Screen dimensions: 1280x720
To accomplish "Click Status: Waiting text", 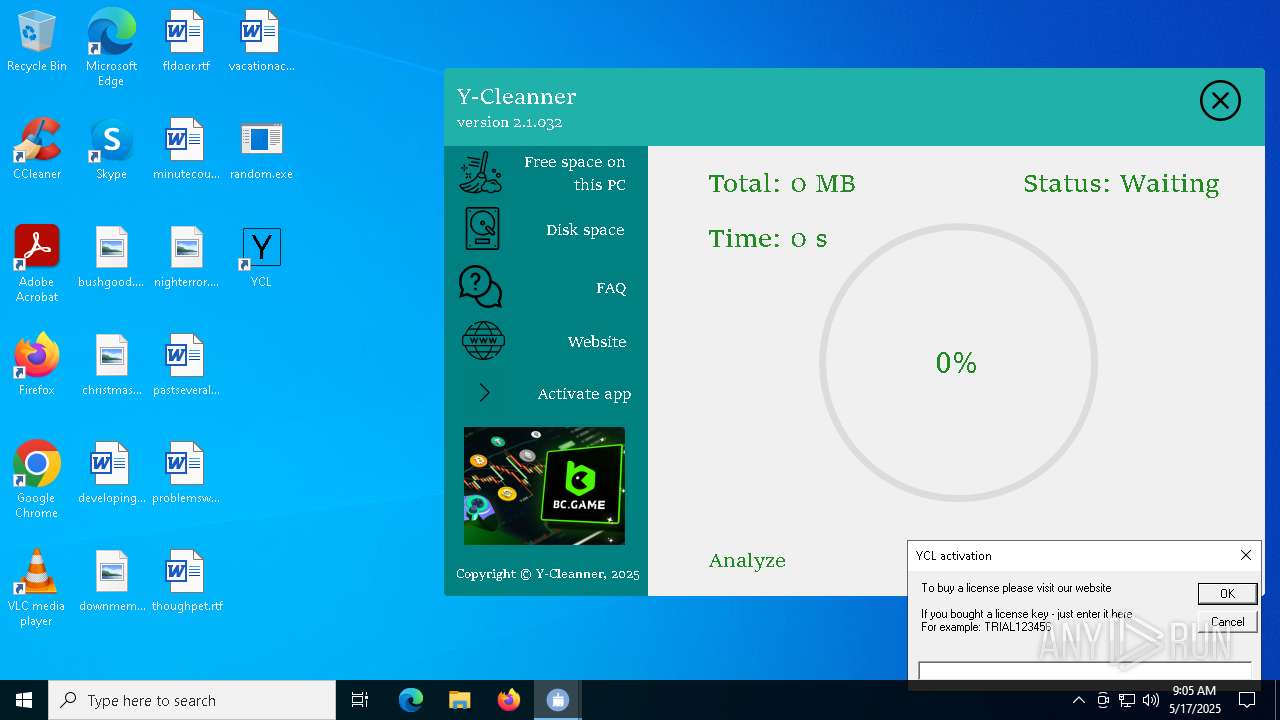I will (1121, 184).
